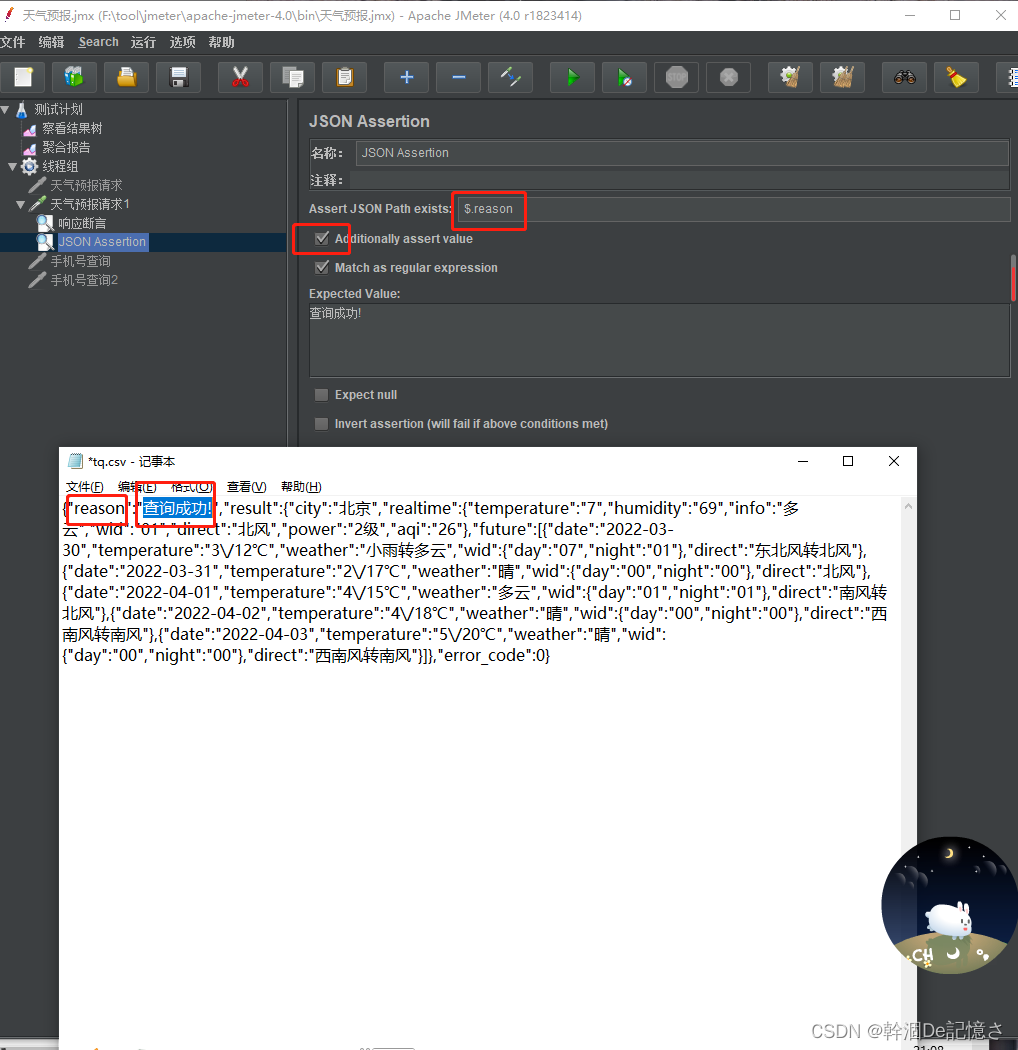The width and height of the screenshot is (1018, 1050).
Task: Click the Stop test icon
Action: 676,77
